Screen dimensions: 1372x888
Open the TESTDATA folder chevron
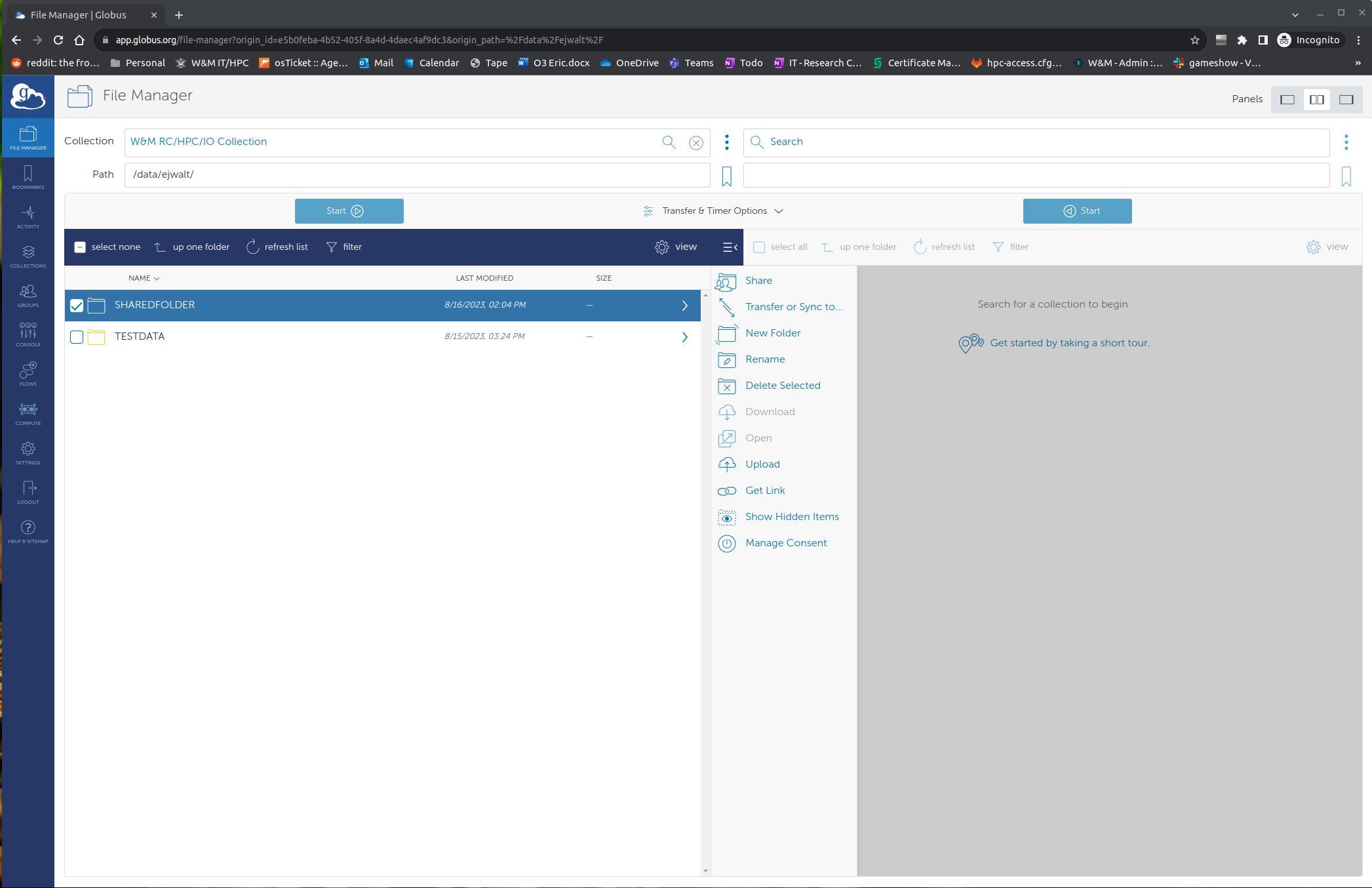click(x=684, y=337)
